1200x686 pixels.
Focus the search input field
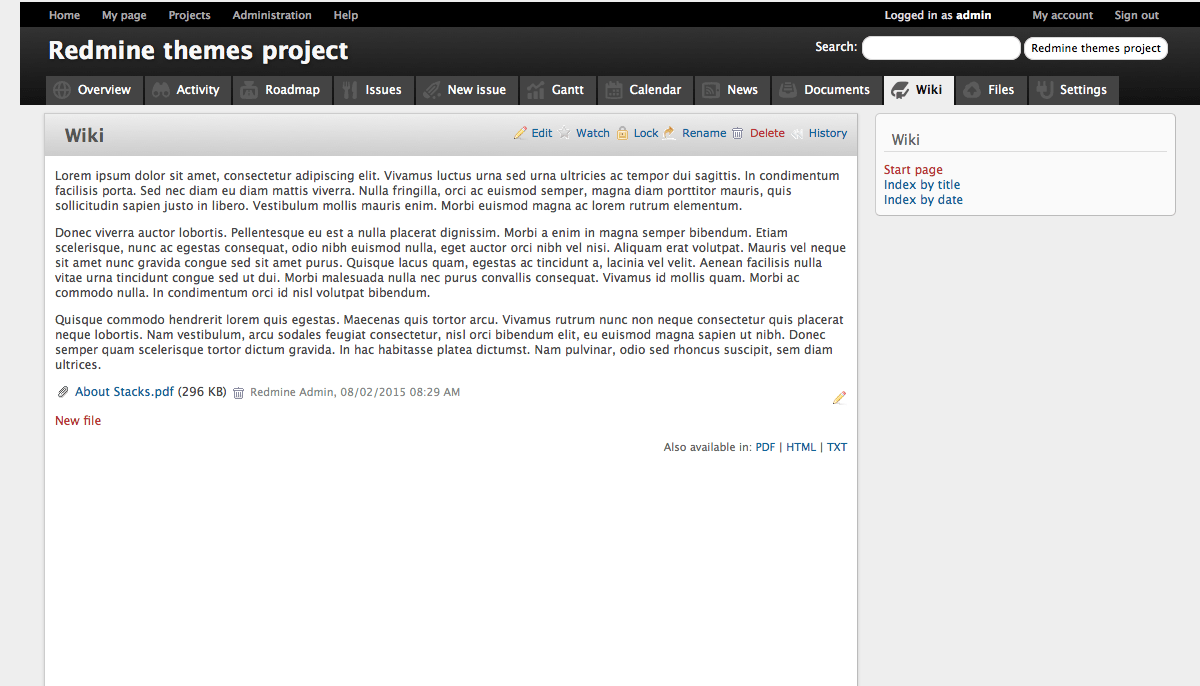pyautogui.click(x=941, y=48)
